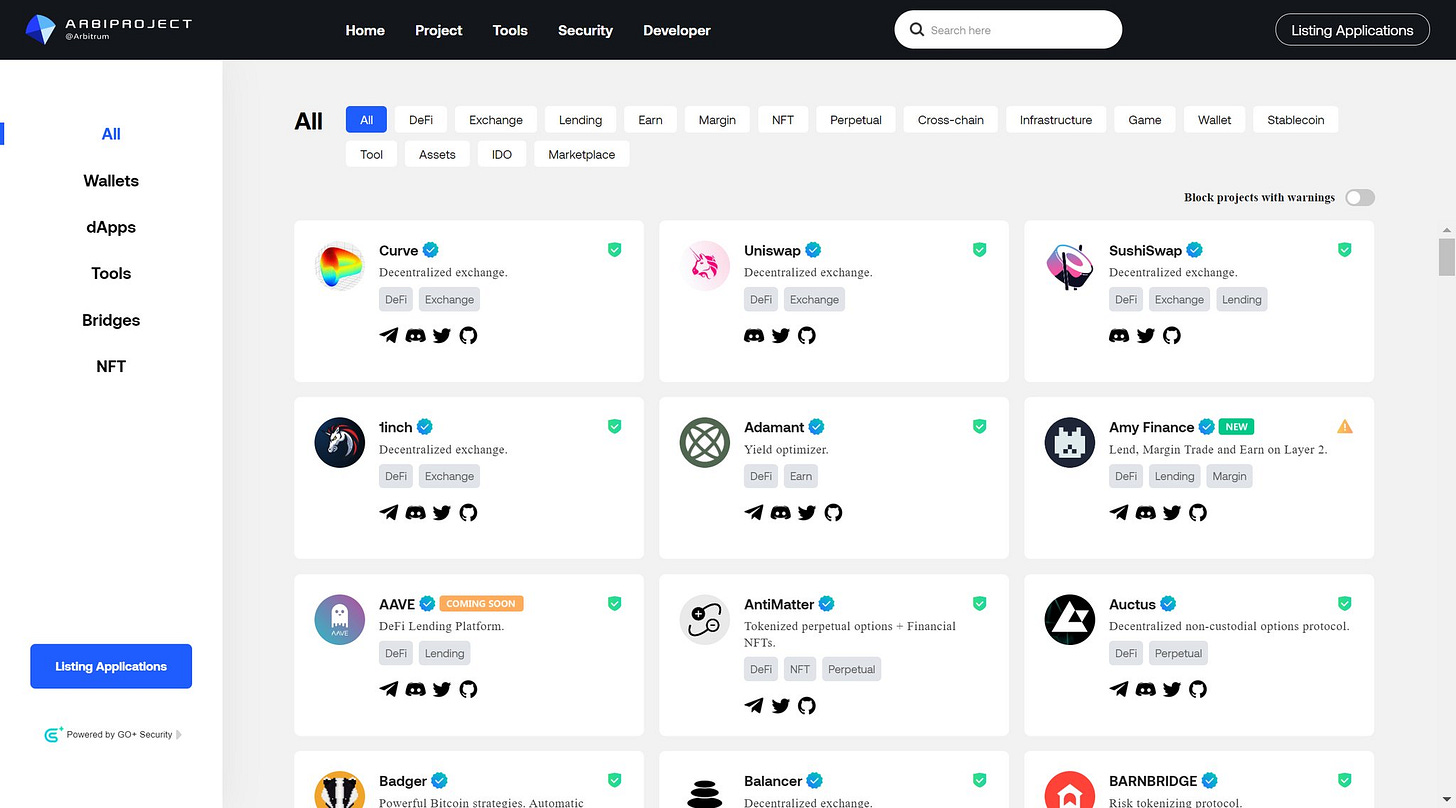This screenshot has height=808, width=1456.
Task: Click Uniswap's green security shield
Action: tap(980, 249)
